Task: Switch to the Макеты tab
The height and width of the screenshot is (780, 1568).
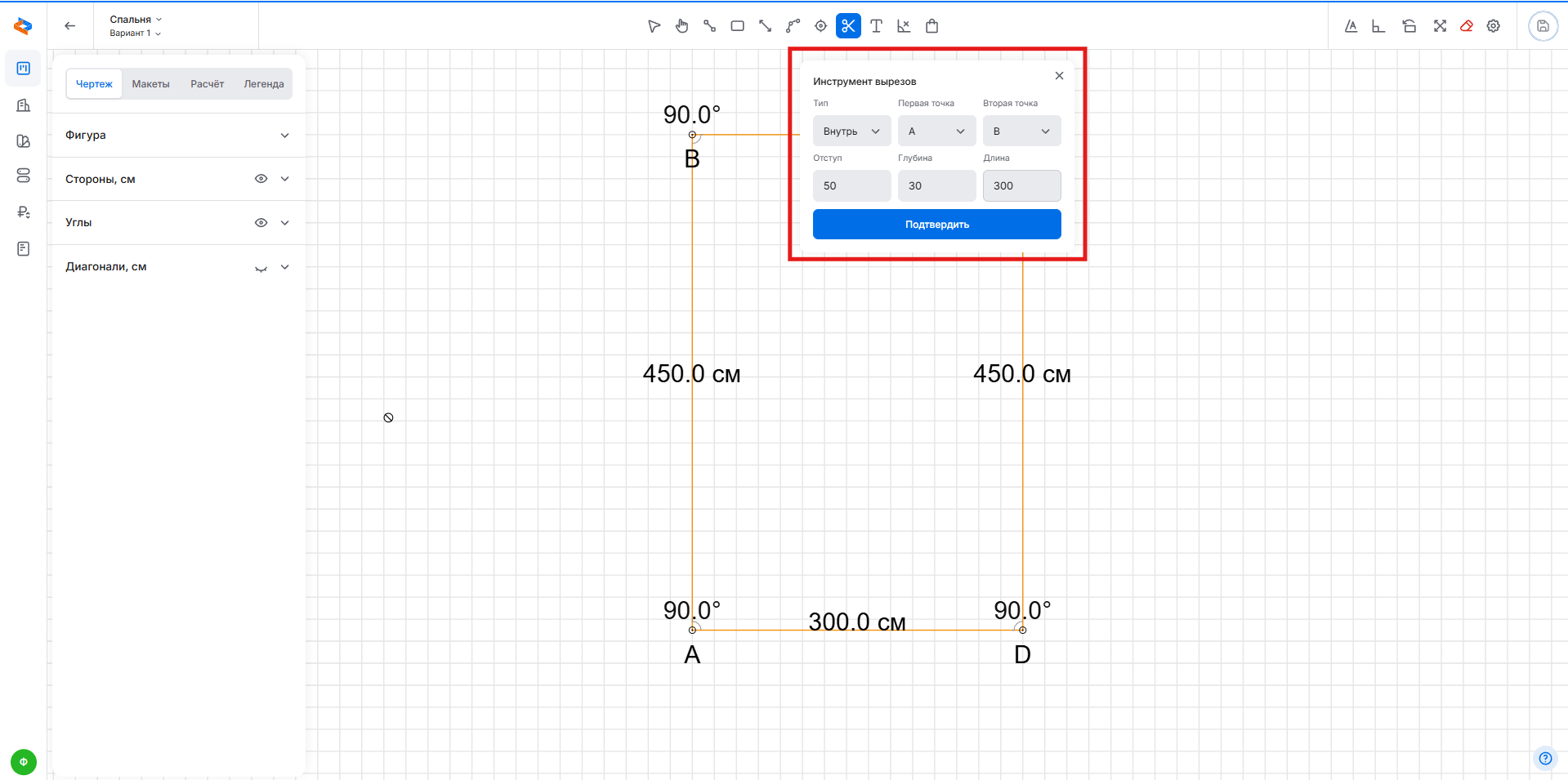Action: [x=151, y=84]
